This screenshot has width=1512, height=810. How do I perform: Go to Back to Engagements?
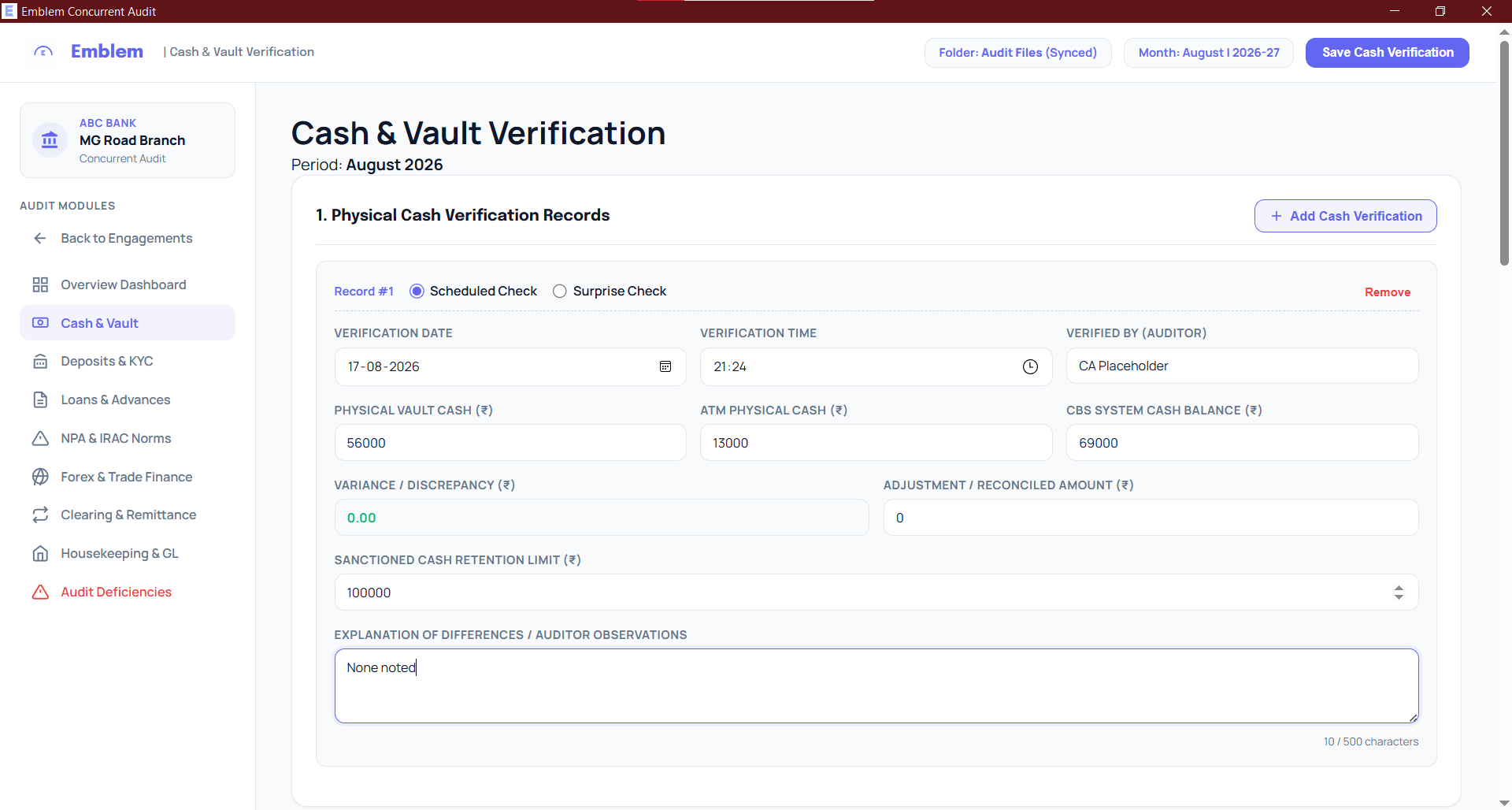tap(127, 238)
